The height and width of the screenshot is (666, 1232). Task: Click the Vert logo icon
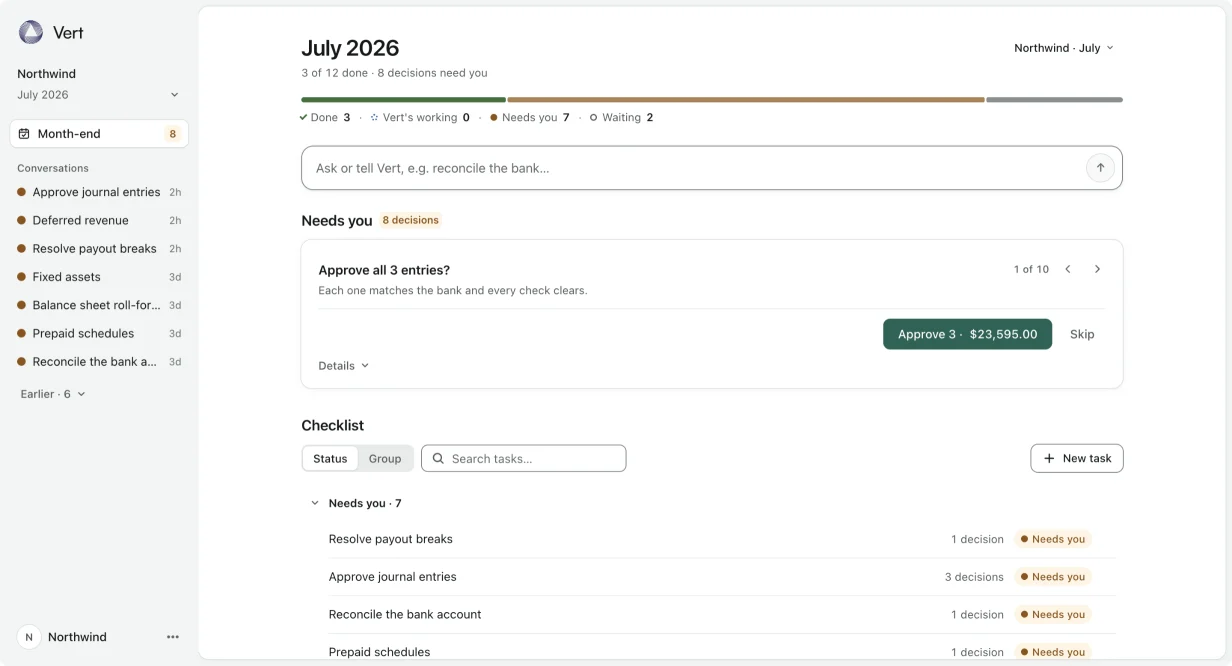[x=31, y=32]
